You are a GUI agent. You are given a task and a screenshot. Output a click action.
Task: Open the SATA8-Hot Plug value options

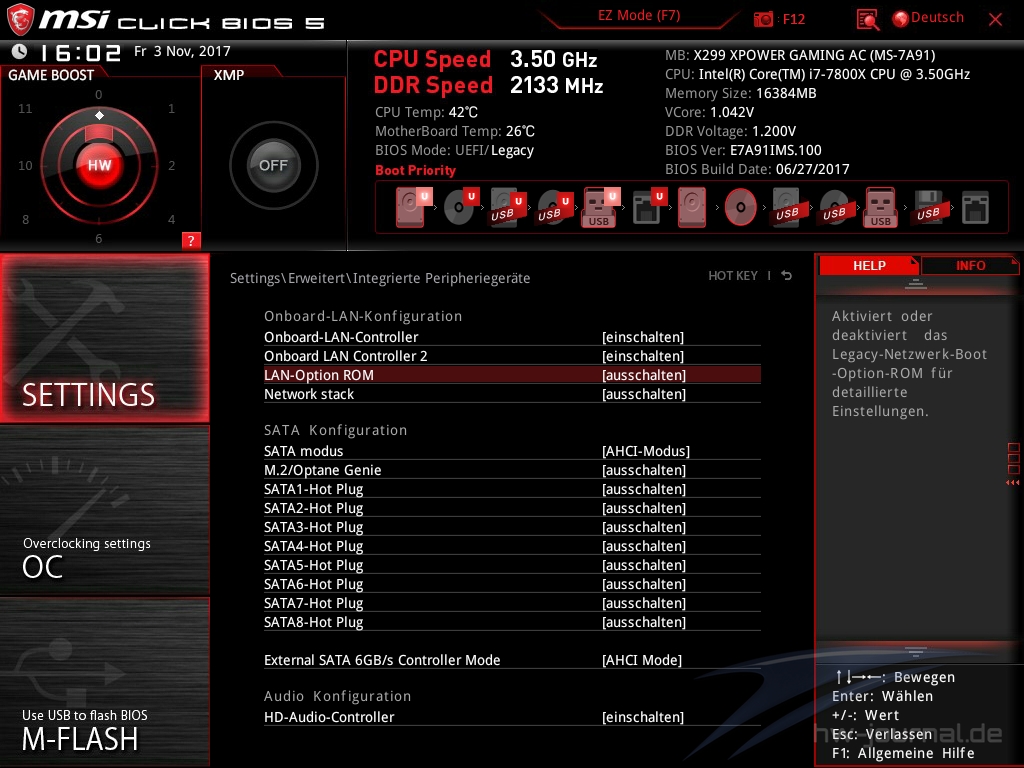point(644,622)
